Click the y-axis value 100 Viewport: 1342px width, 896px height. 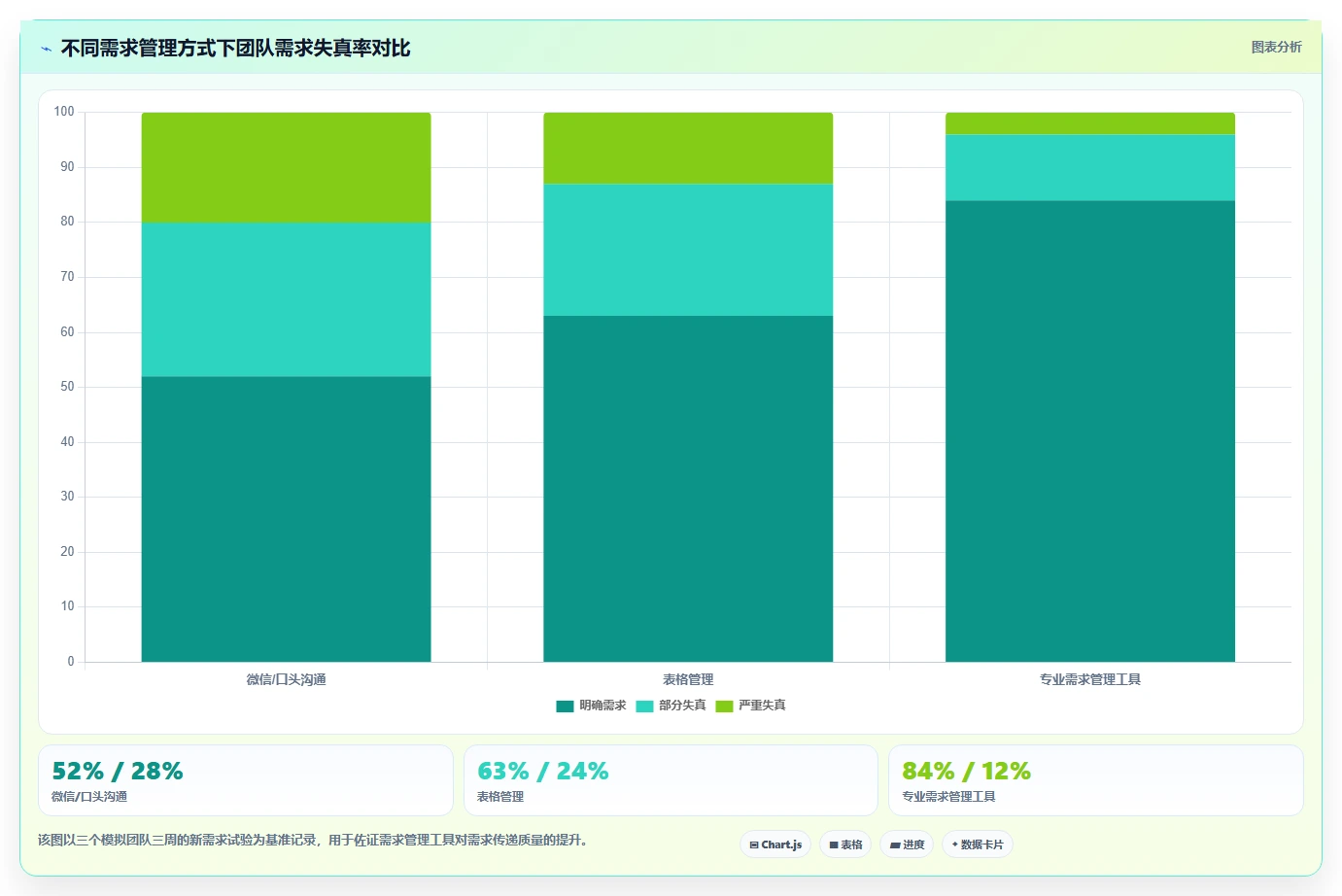[x=64, y=112]
